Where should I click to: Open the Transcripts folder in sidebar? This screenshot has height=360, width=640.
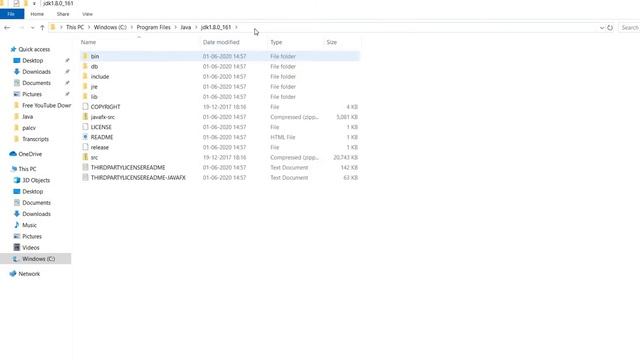pos(35,139)
